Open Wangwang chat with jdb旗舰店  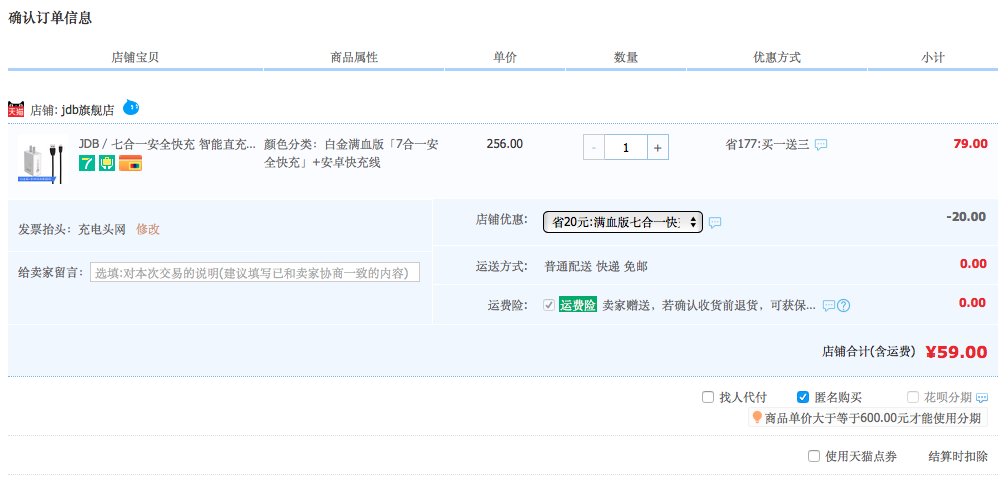coord(131,107)
